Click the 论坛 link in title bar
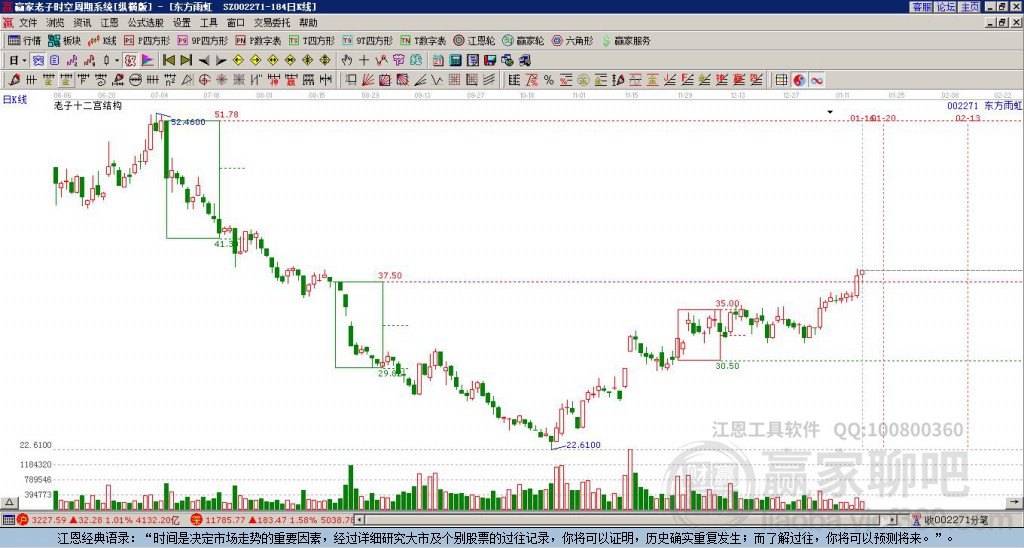1024x548 pixels. (945, 7)
